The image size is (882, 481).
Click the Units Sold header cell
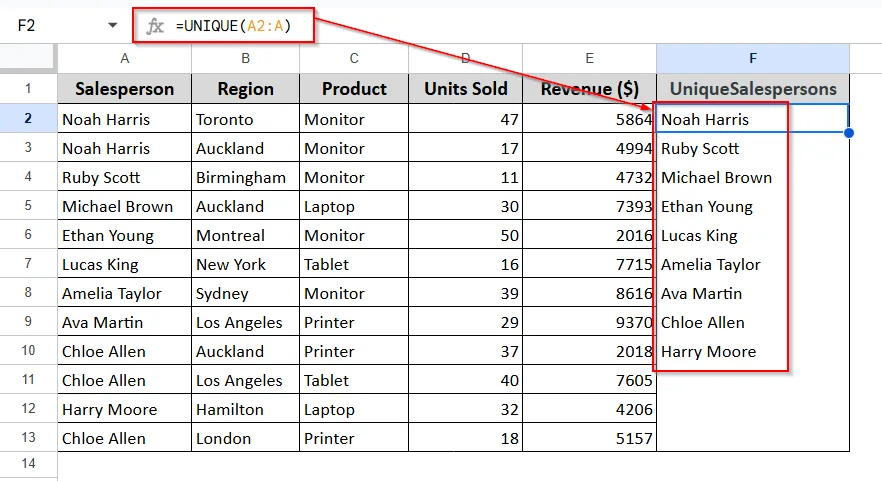pyautogui.click(x=466, y=89)
